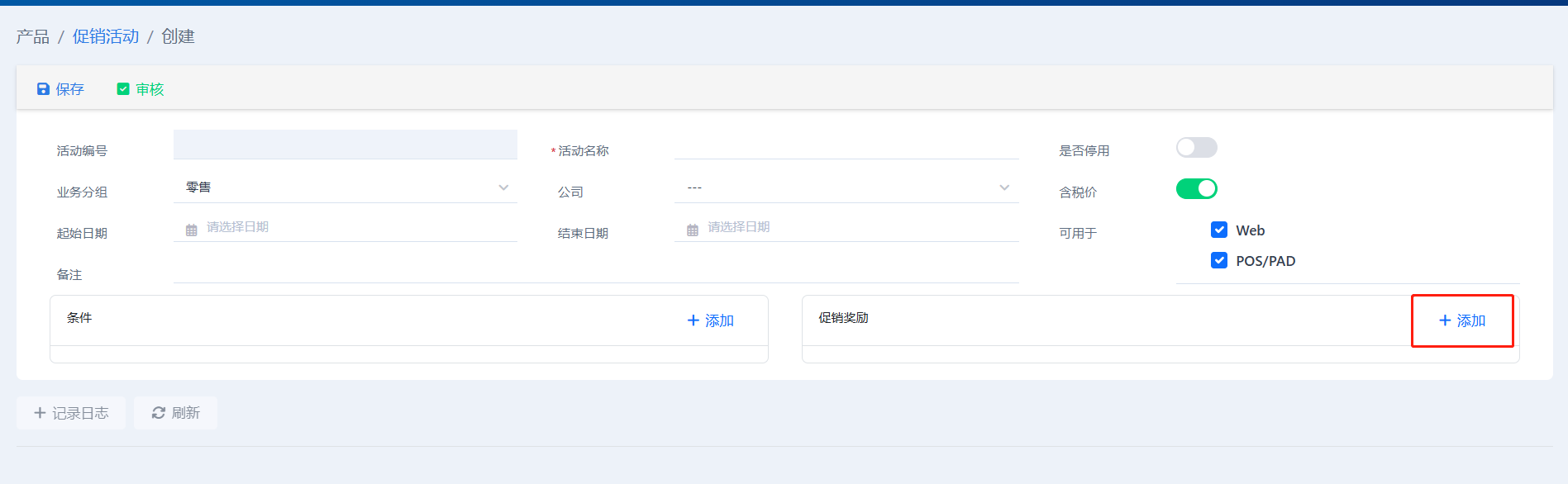Uncheck the Web checkbox
1568x484 pixels.
point(1219,230)
